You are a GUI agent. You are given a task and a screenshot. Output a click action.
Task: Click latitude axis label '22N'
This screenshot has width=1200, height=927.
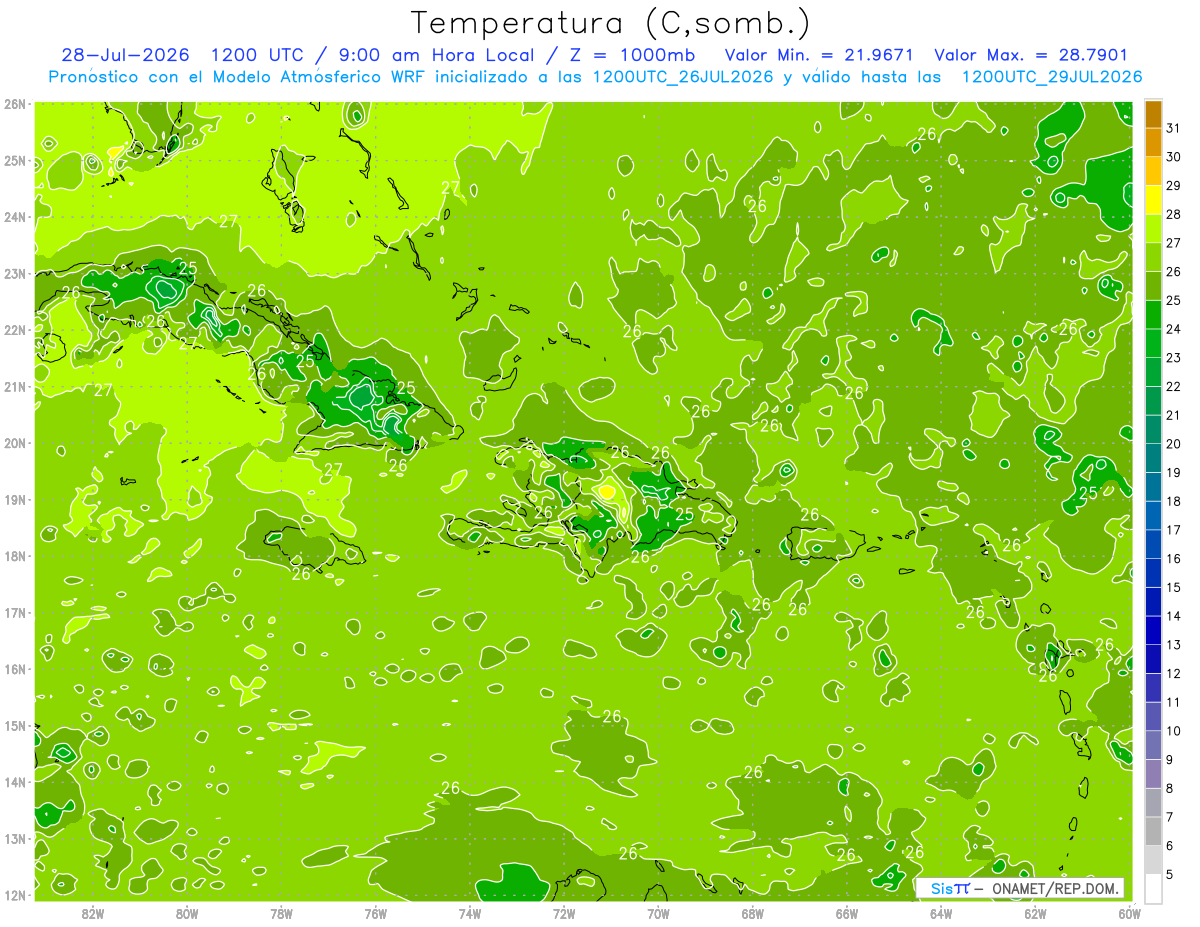point(15,330)
